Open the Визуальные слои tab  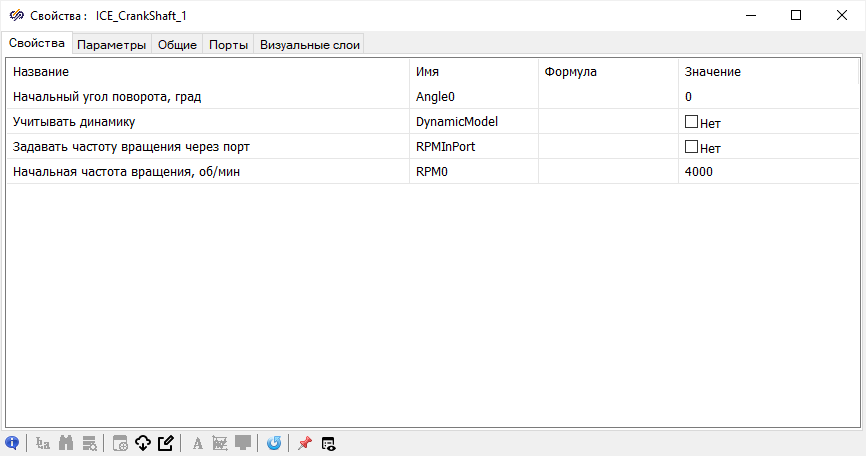click(x=309, y=44)
